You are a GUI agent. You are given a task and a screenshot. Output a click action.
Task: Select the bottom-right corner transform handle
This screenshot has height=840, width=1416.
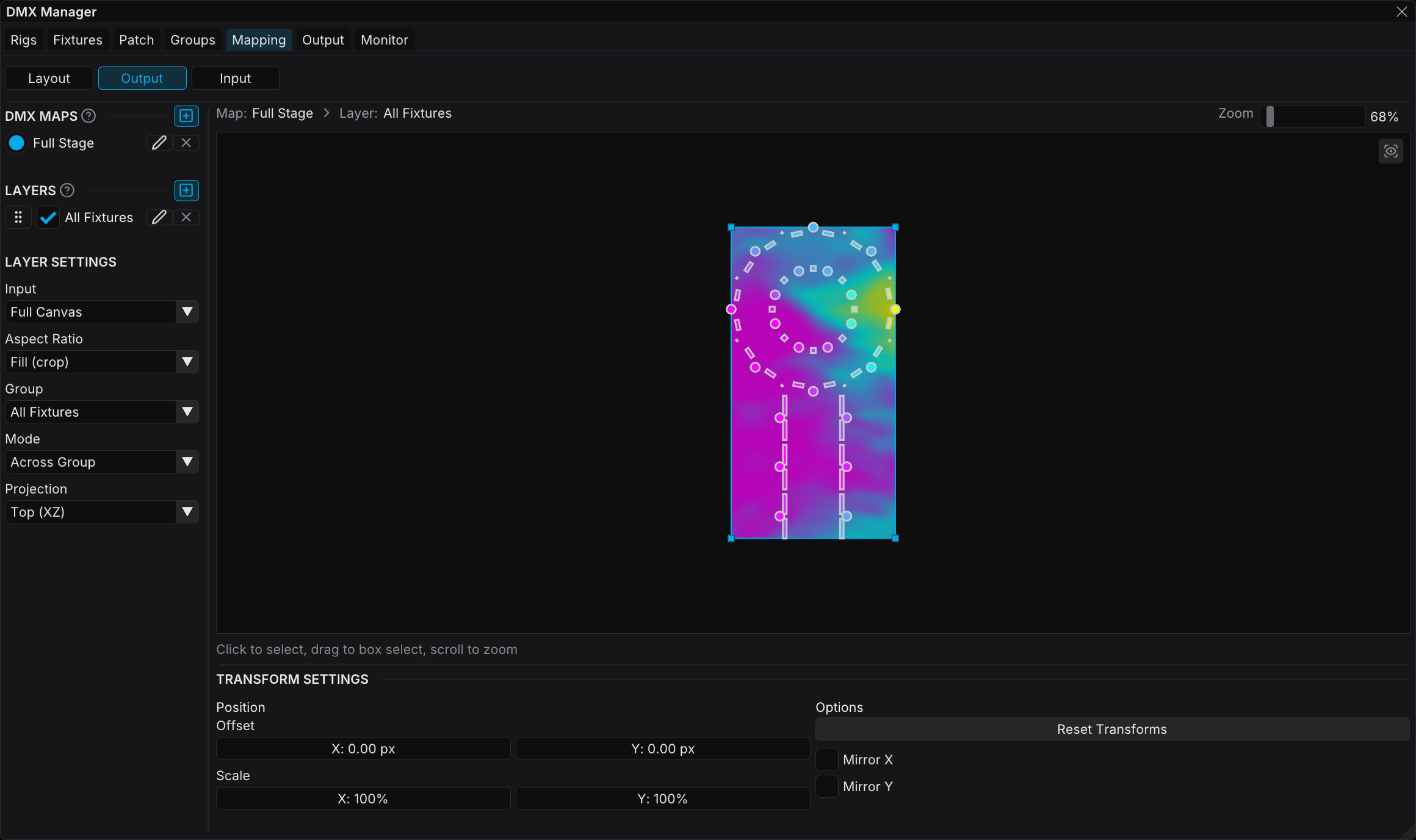coord(895,538)
